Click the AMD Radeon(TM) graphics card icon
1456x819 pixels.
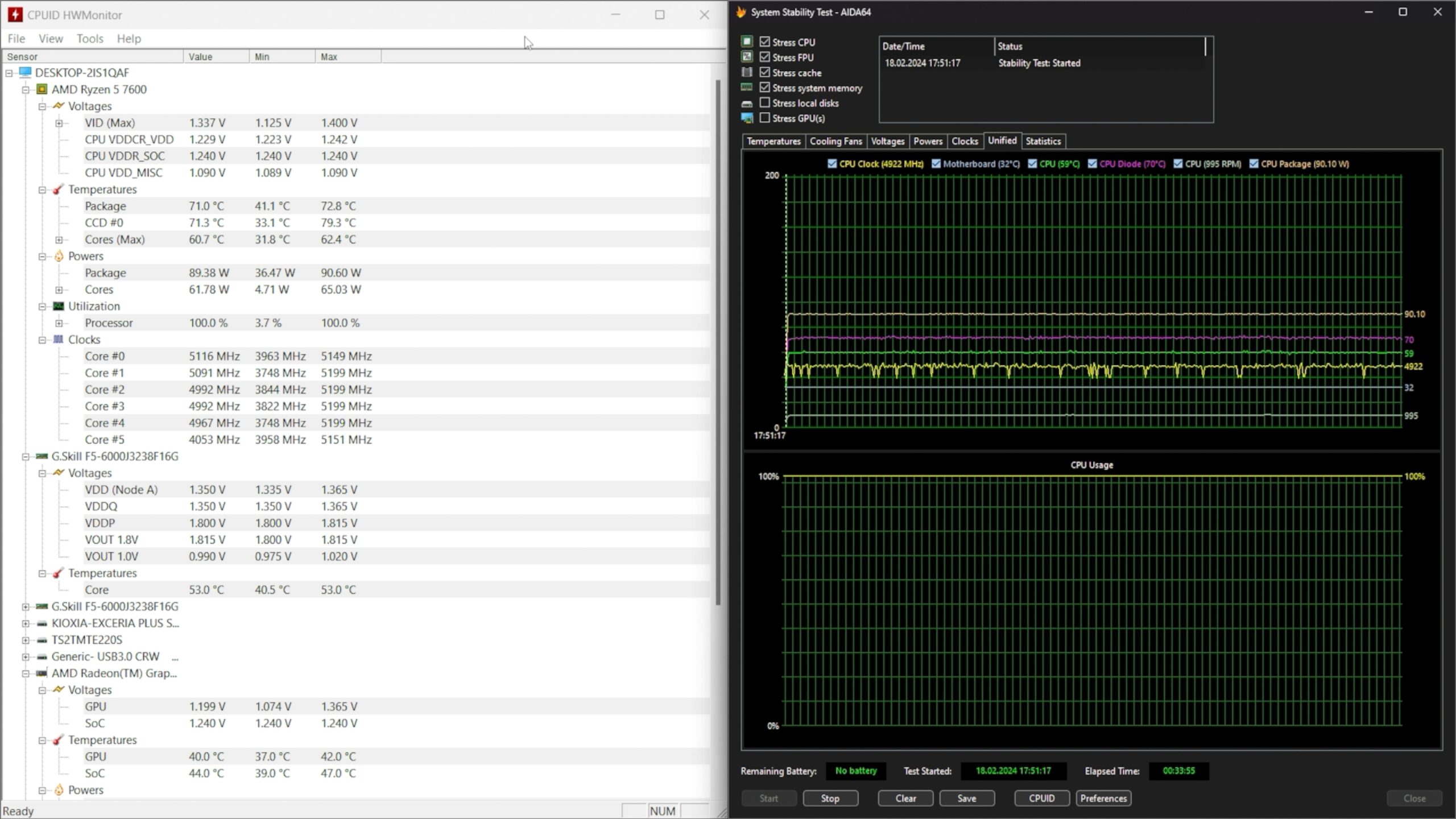tap(42, 673)
